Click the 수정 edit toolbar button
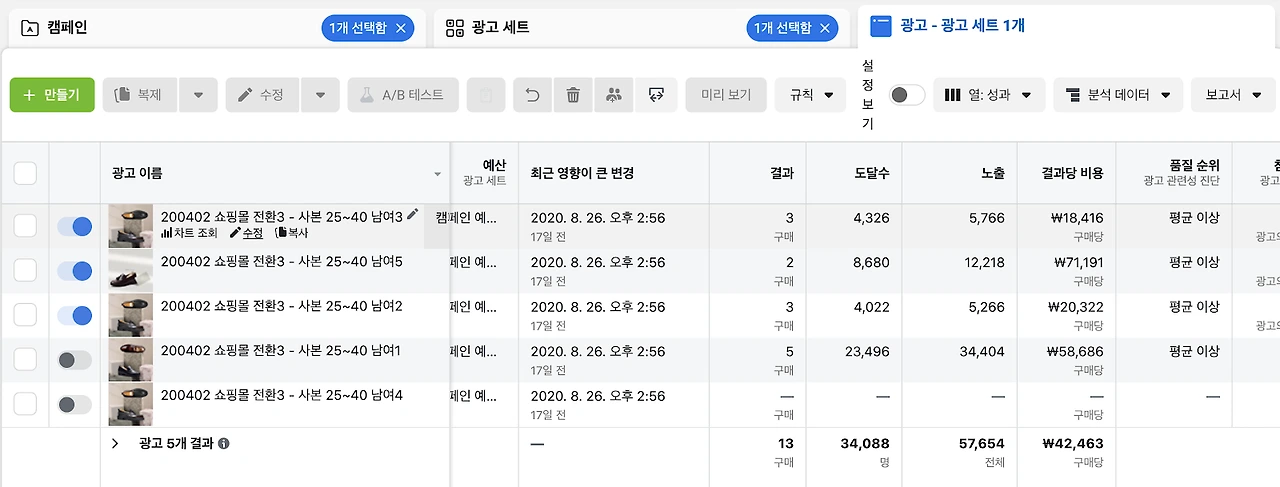Image resolution: width=1280 pixels, height=487 pixels. [263, 95]
